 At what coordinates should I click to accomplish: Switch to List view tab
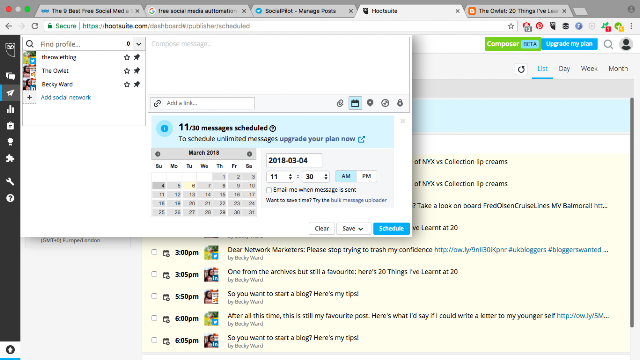click(542, 69)
